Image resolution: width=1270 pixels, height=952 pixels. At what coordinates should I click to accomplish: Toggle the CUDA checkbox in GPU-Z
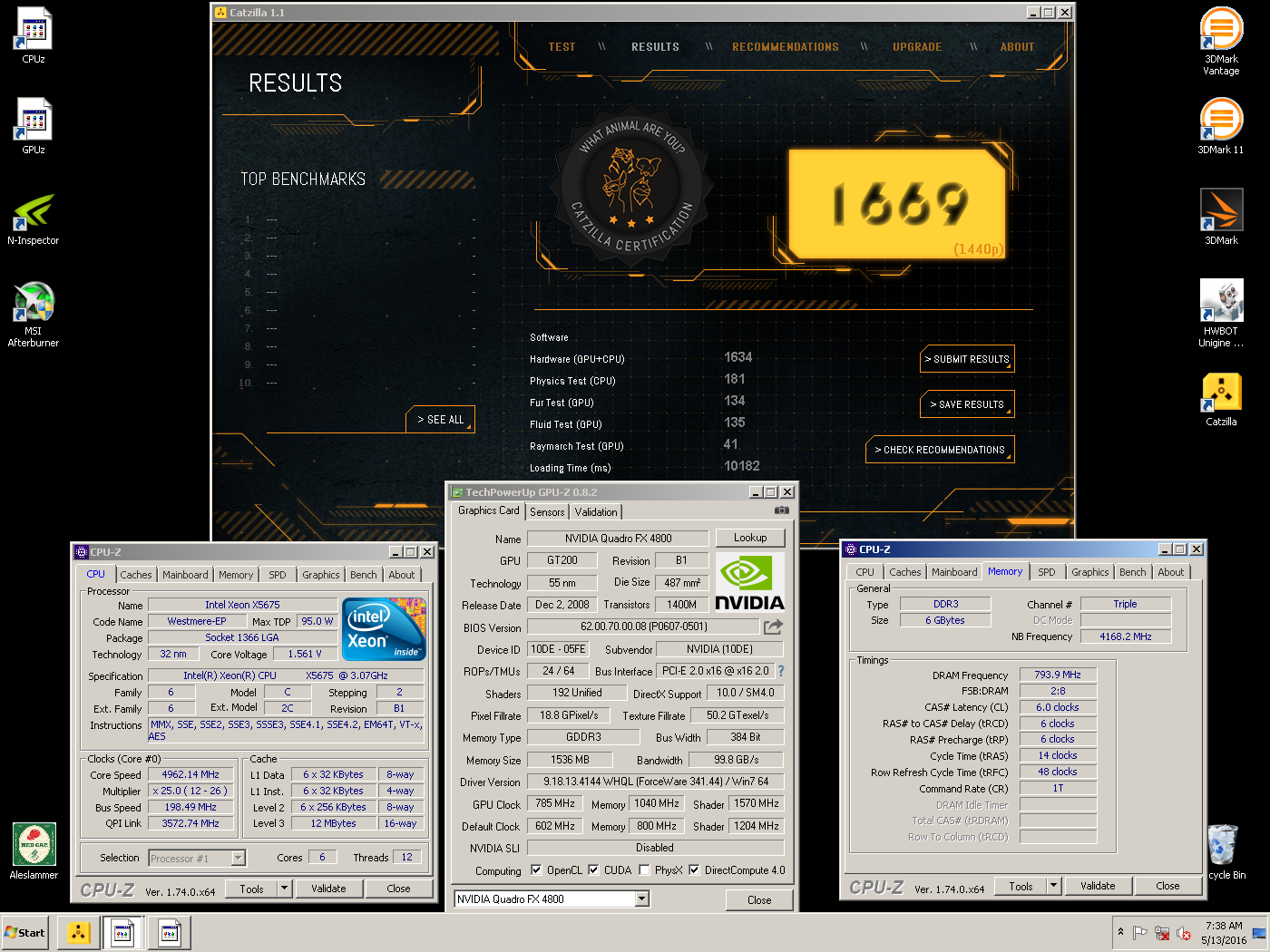pyautogui.click(x=593, y=870)
